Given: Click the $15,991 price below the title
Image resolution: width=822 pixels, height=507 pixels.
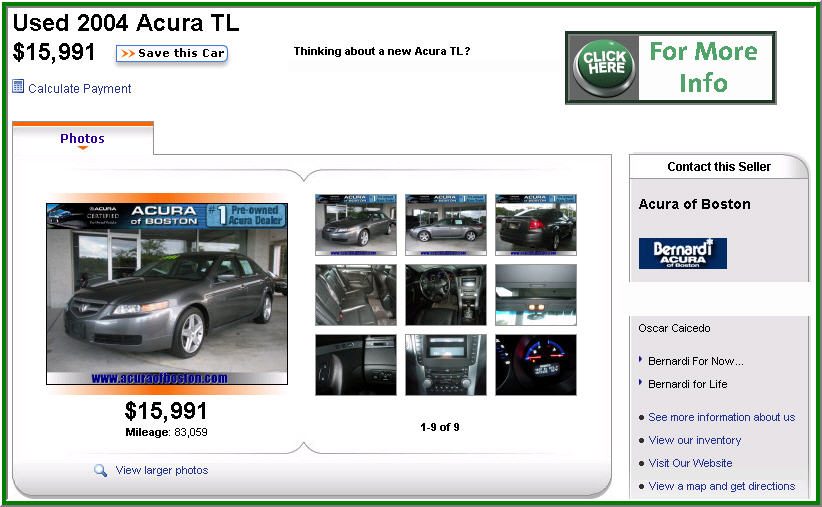Looking at the screenshot, I should [x=54, y=52].
